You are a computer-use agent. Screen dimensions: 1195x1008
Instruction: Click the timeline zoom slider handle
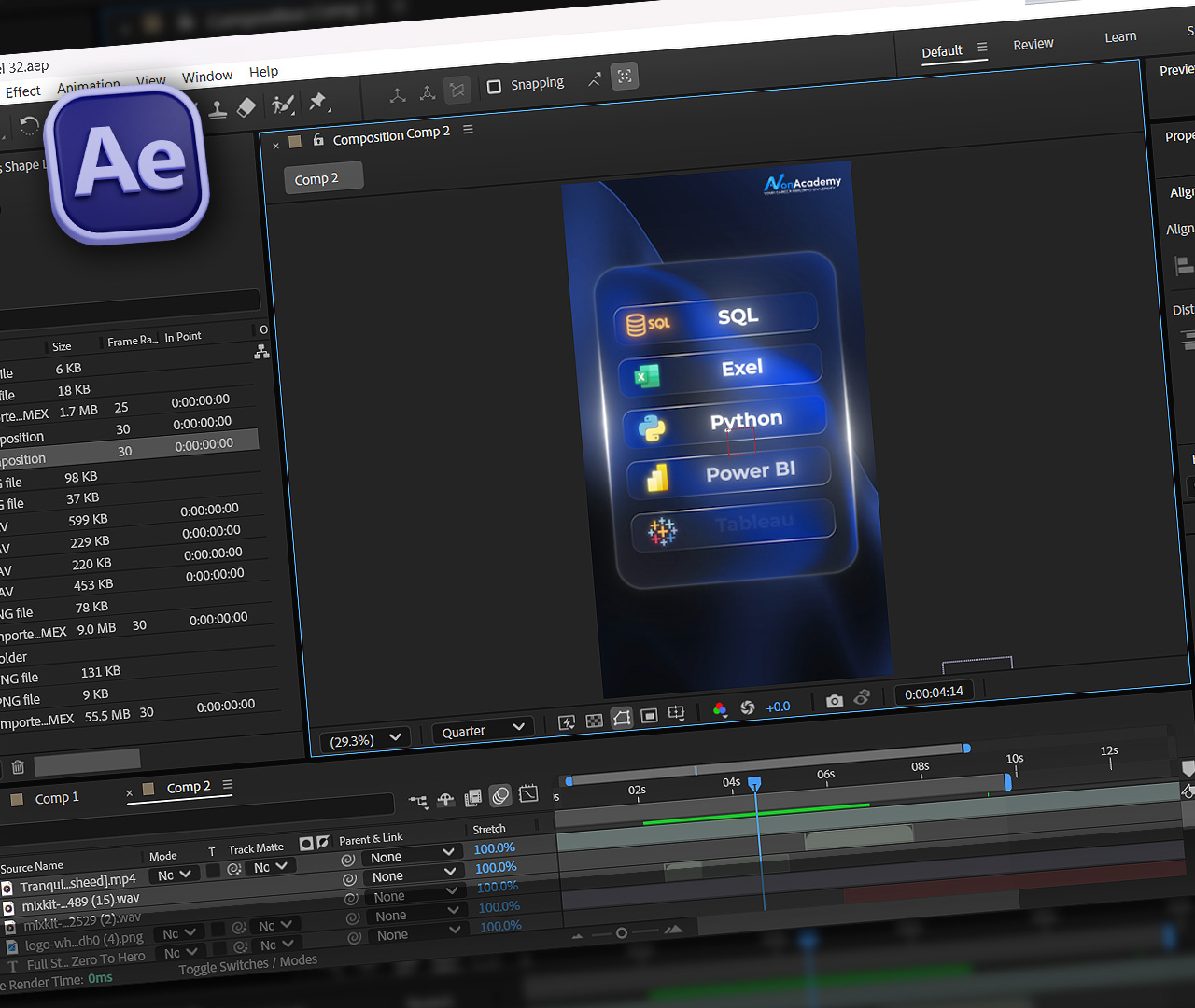[x=622, y=932]
